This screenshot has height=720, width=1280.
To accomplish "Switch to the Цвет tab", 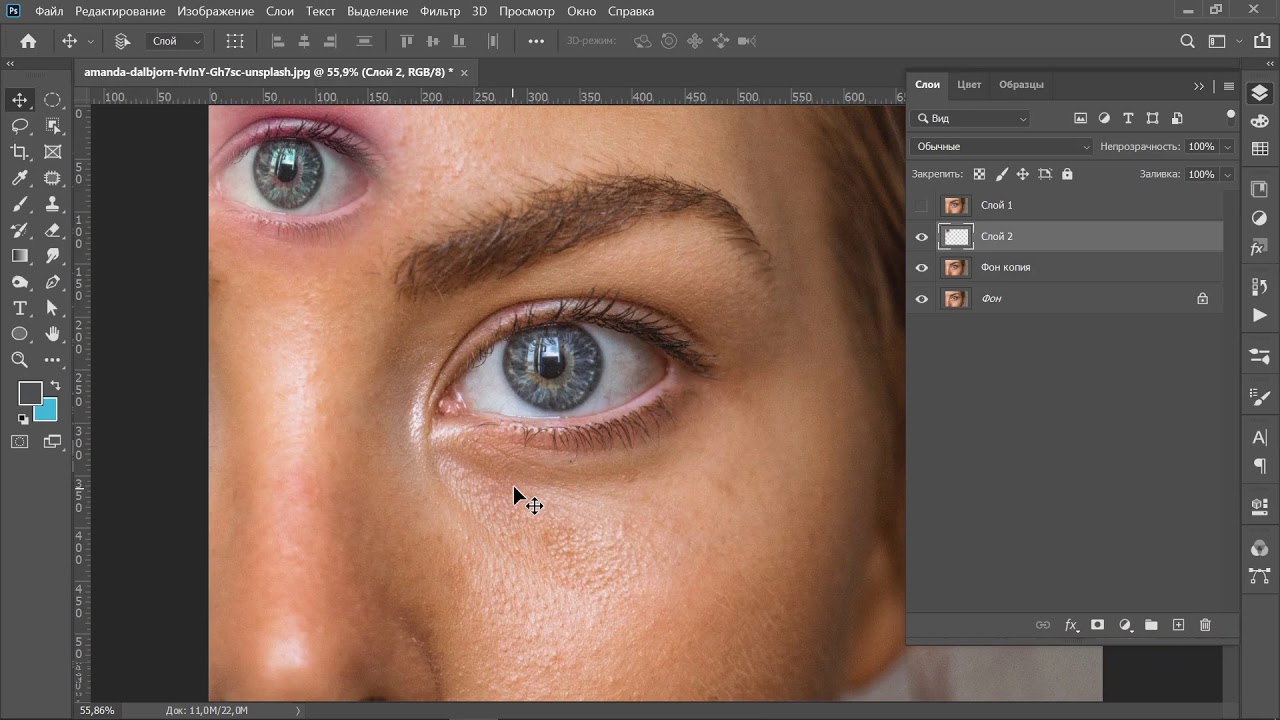I will (x=969, y=84).
